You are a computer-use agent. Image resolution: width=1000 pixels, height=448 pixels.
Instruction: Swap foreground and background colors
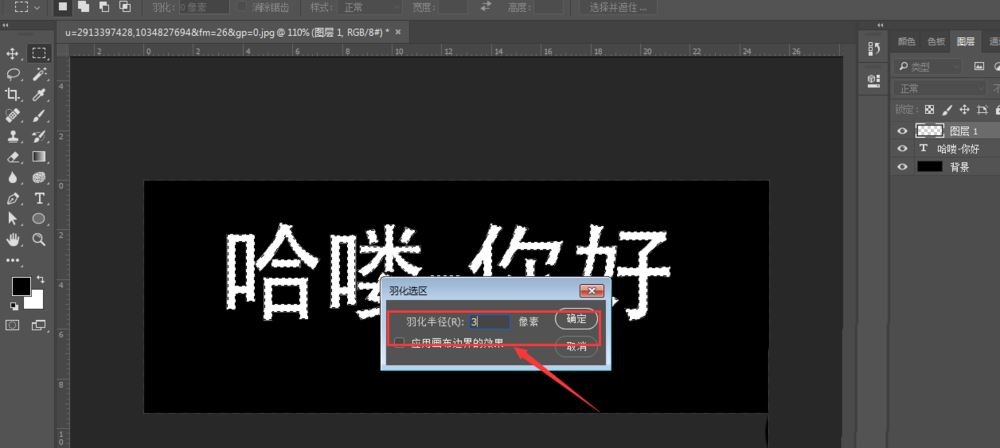click(41, 280)
